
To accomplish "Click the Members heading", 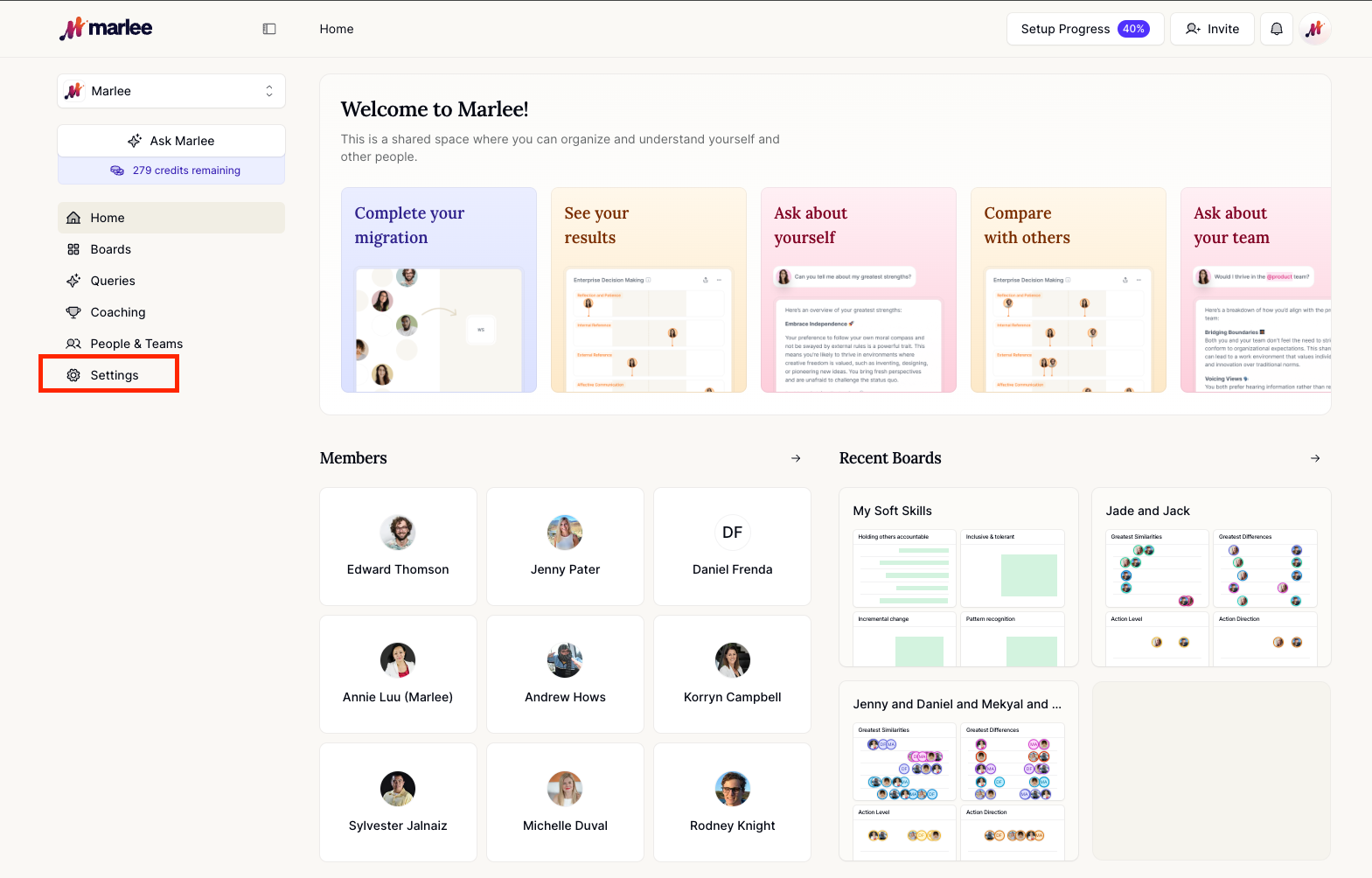I will [353, 458].
